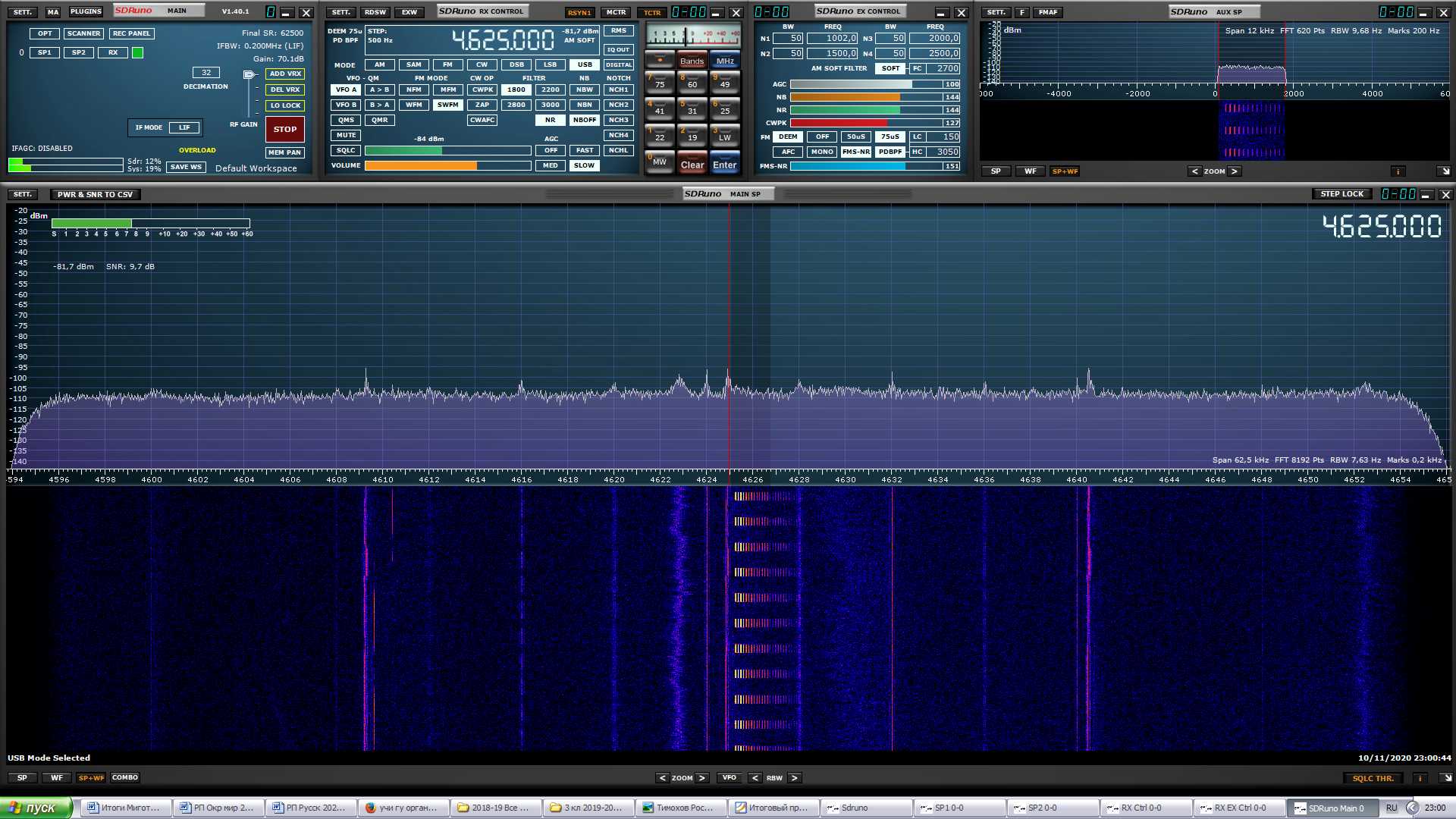This screenshot has width=1456, height=819.
Task: Open the SCANNER panel
Action: [83, 33]
